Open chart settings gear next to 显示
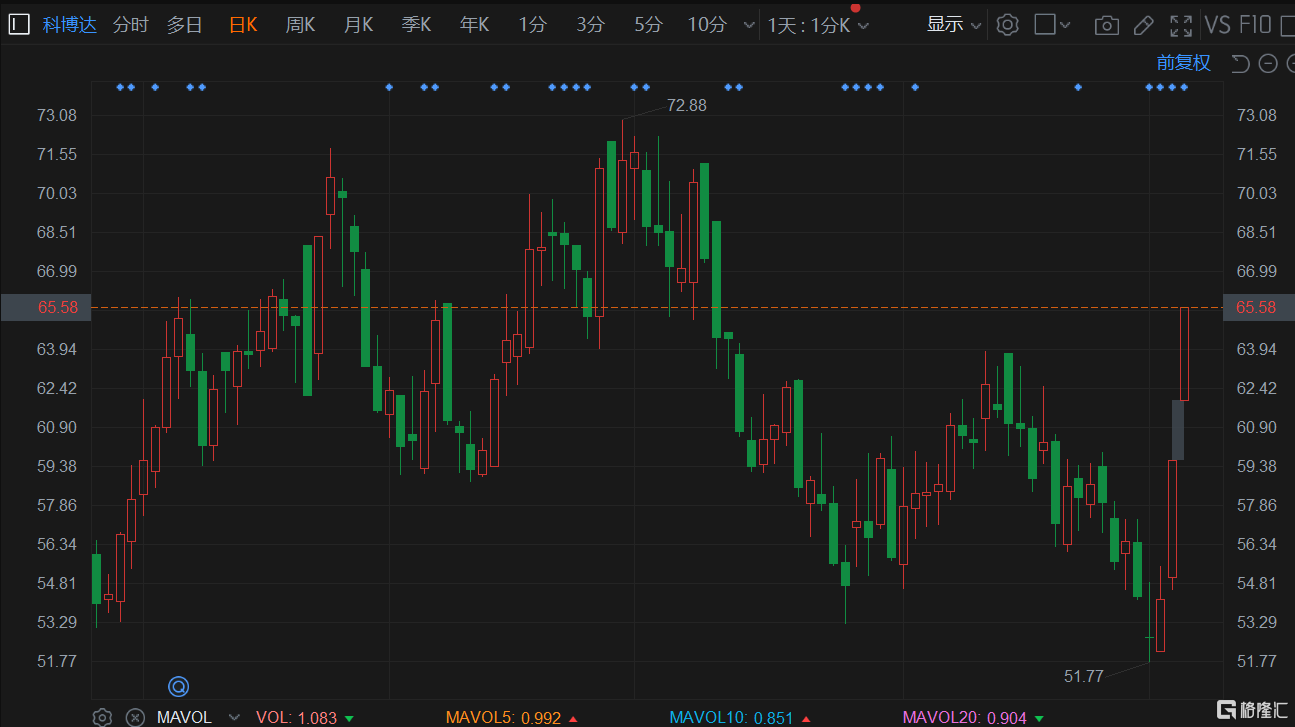 (1008, 25)
